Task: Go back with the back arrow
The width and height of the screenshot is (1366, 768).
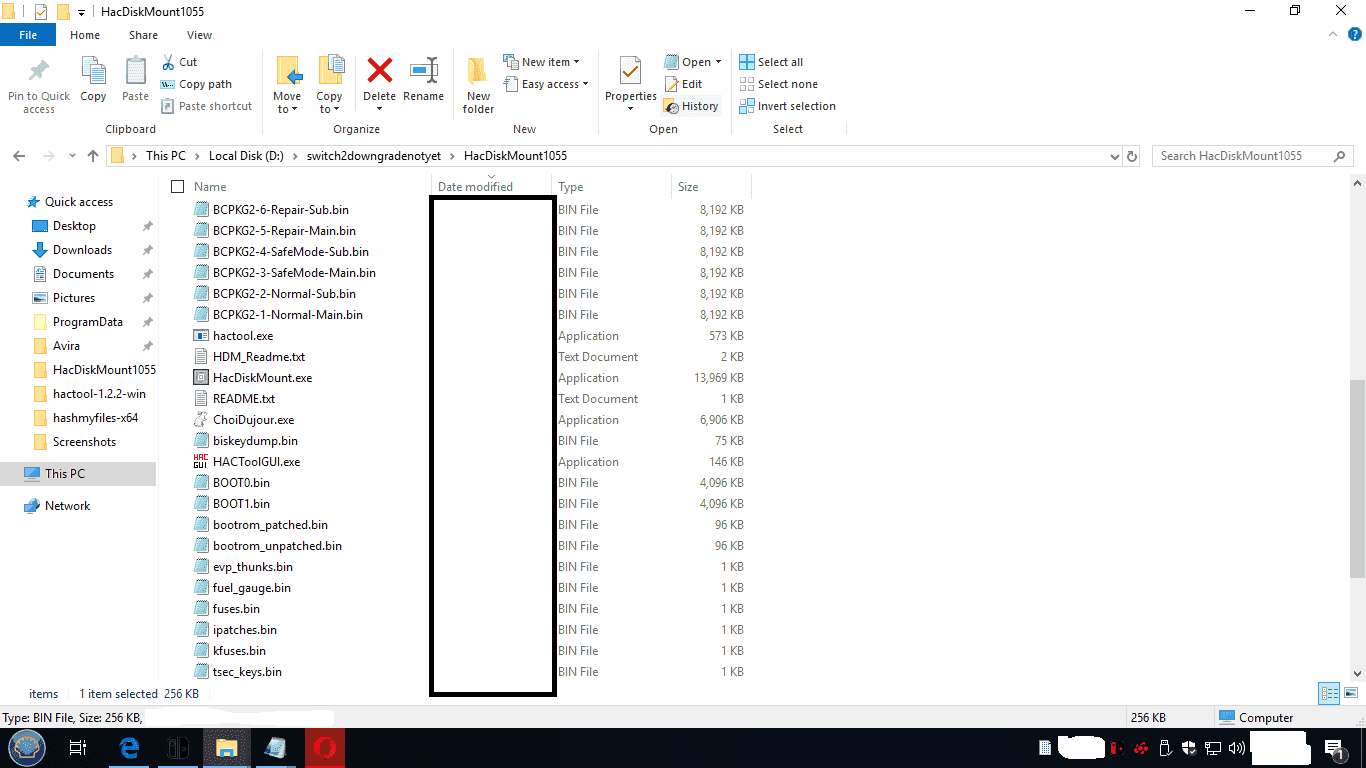Action: point(19,156)
